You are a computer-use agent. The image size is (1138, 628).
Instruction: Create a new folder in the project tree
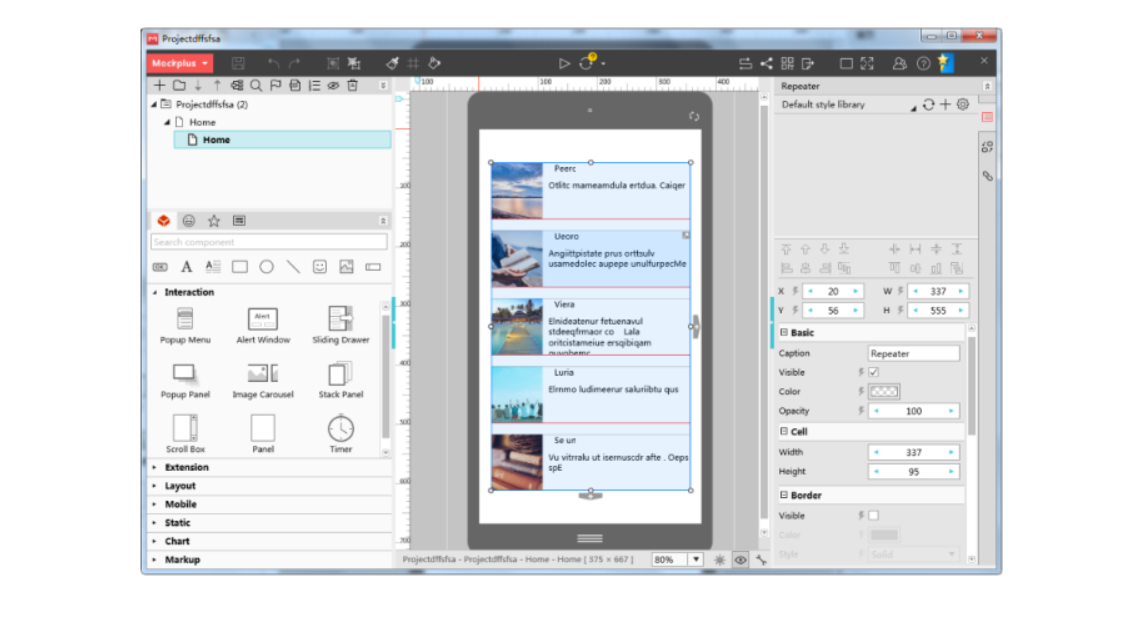(179, 86)
